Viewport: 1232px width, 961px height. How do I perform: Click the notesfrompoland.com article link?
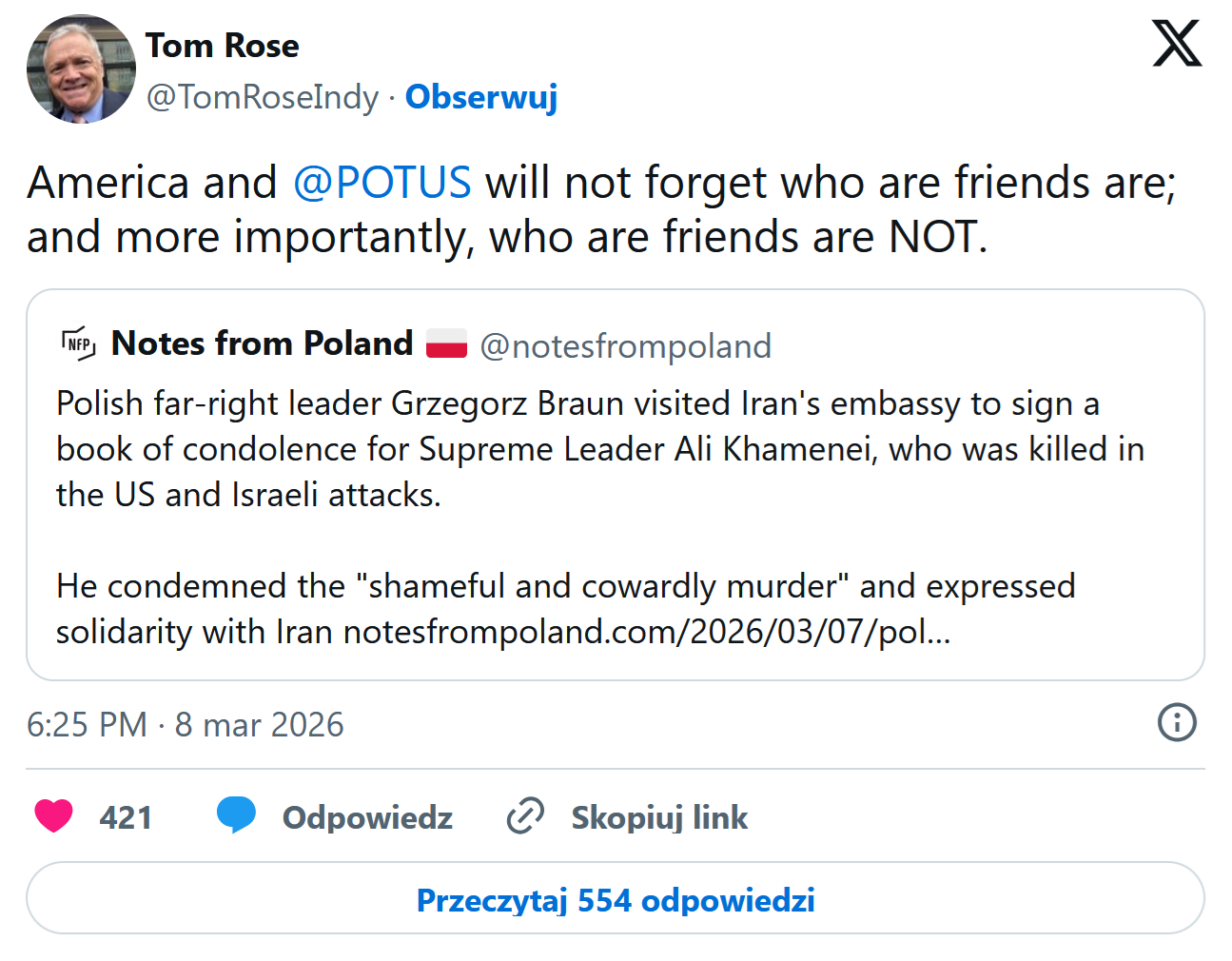647,632
